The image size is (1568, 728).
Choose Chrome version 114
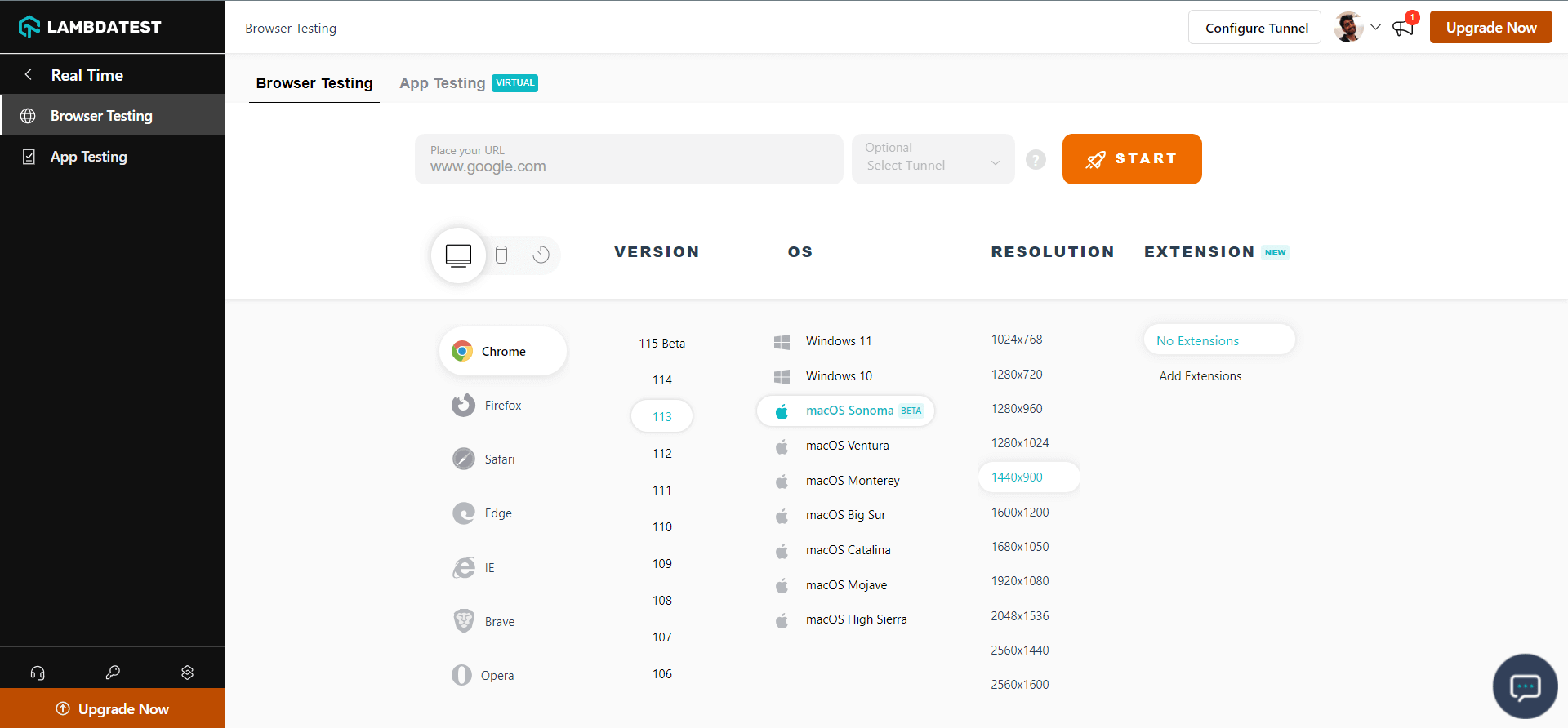pyautogui.click(x=662, y=380)
